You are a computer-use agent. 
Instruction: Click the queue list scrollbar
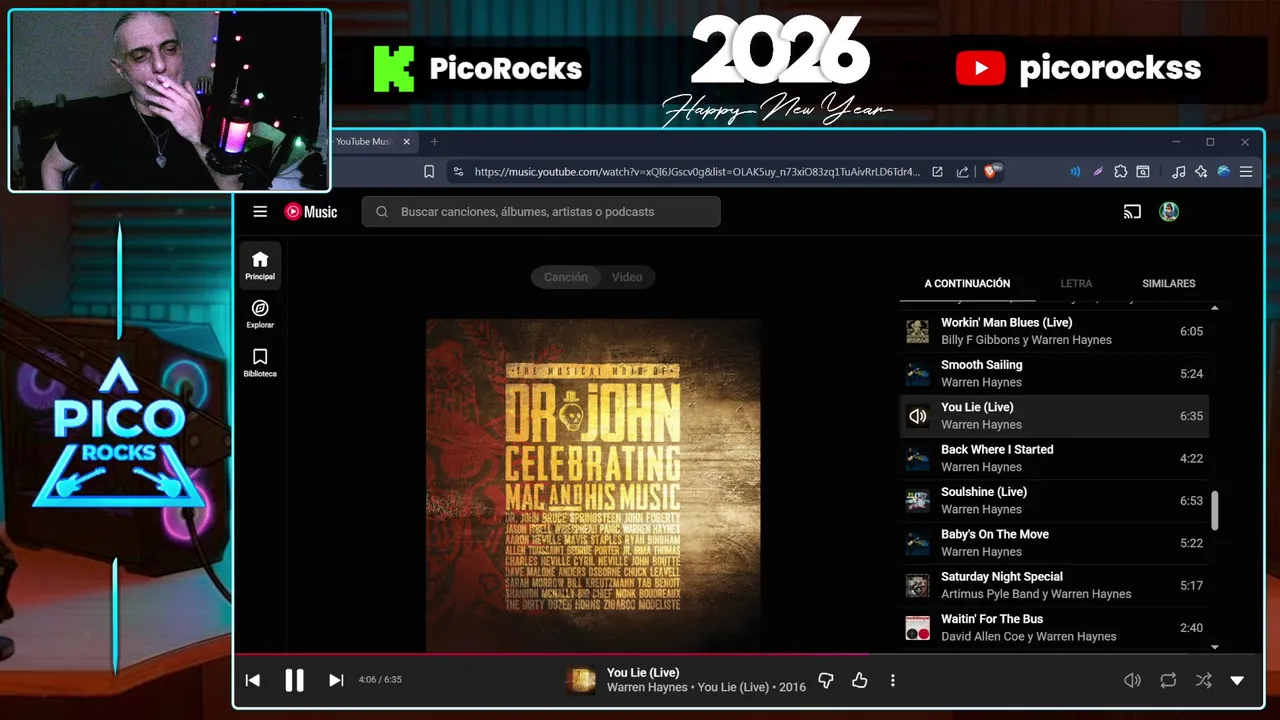(x=1215, y=511)
